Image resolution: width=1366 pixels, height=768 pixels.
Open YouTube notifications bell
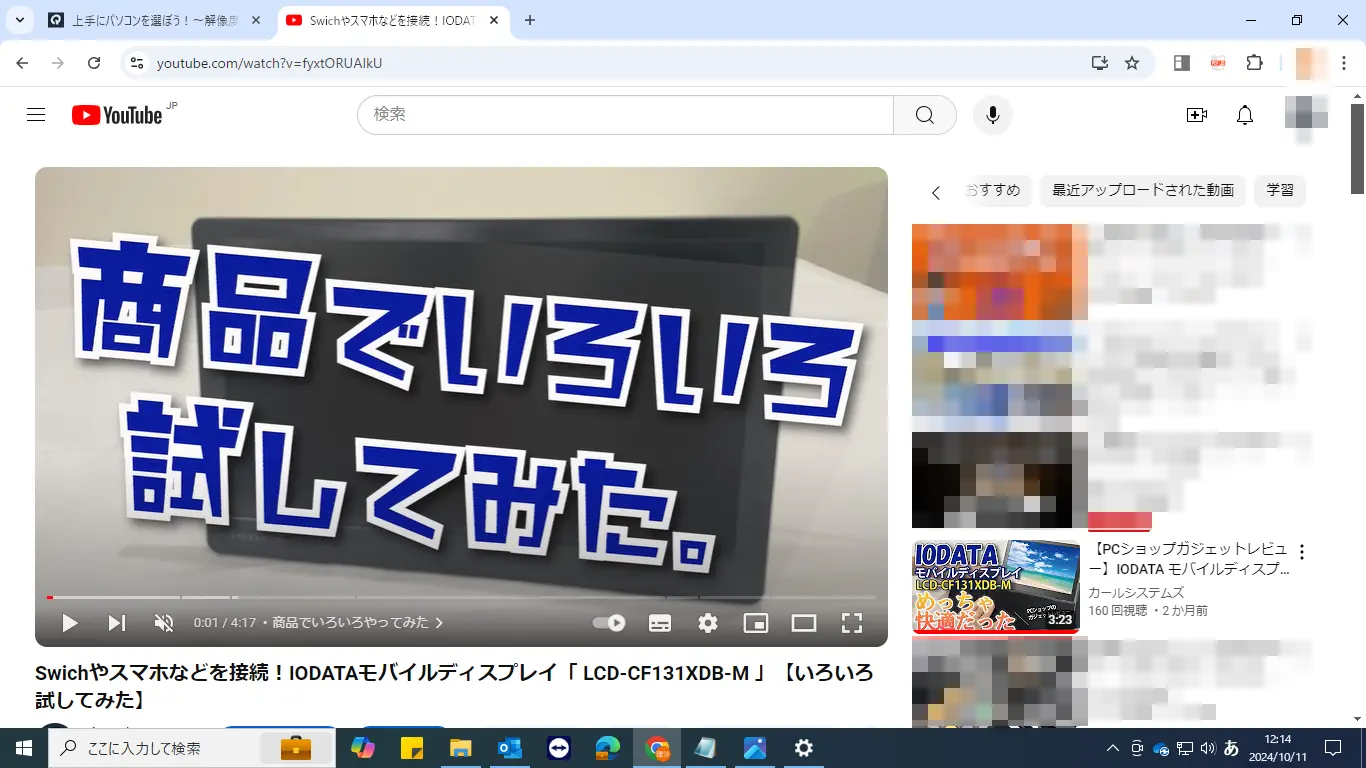coord(1245,115)
